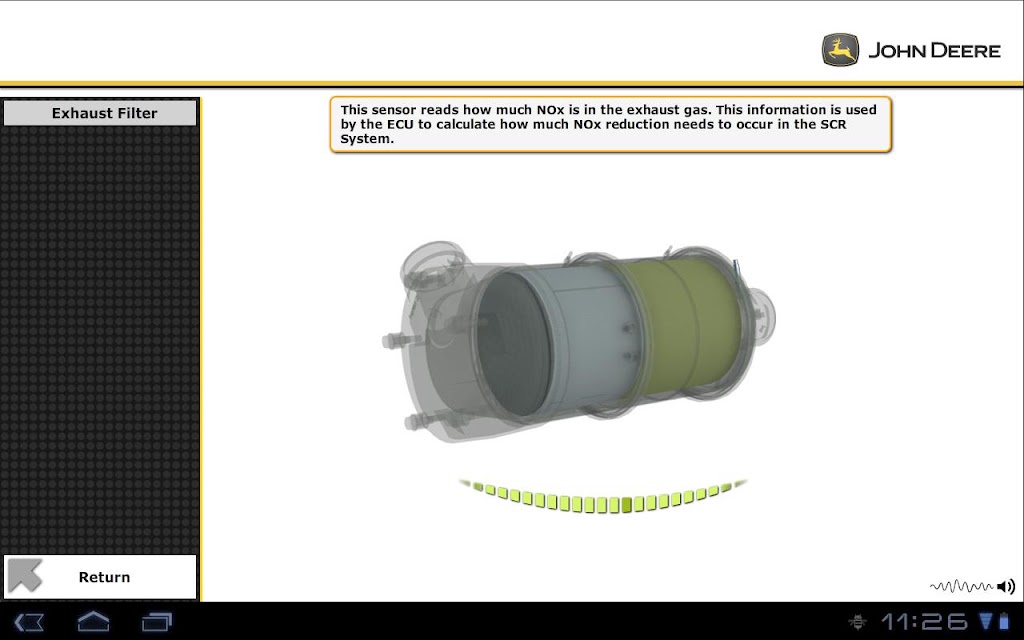The image size is (1024, 640).
Task: Tap the Android back navigation icon
Action: 29,622
